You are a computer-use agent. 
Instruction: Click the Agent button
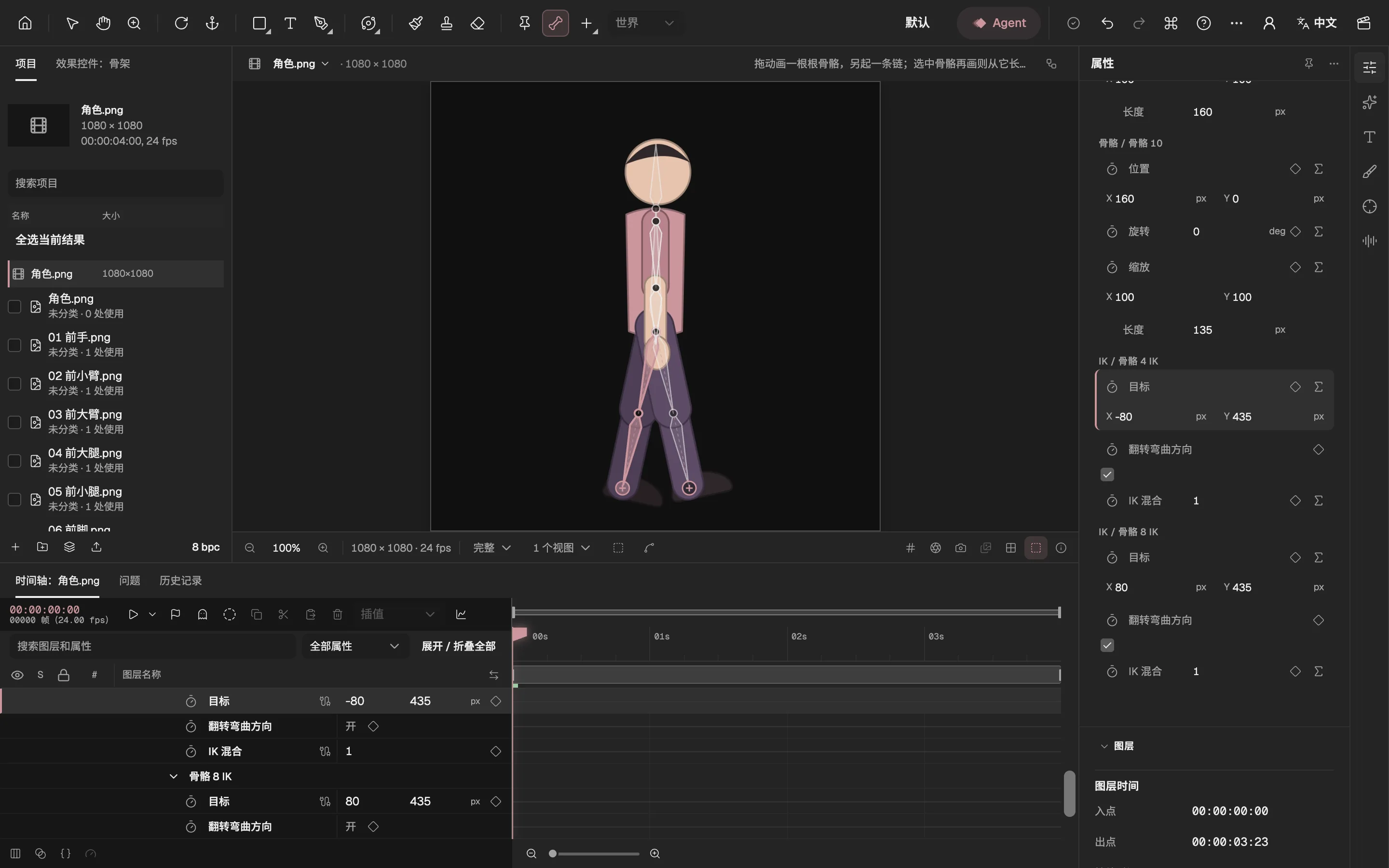pyautogui.click(x=999, y=23)
